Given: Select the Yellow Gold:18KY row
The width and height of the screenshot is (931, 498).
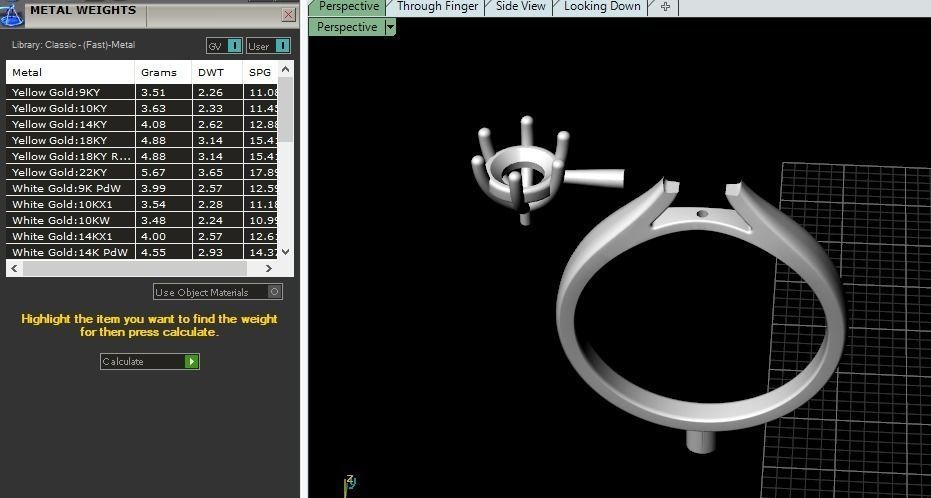Looking at the screenshot, I should [x=142, y=140].
